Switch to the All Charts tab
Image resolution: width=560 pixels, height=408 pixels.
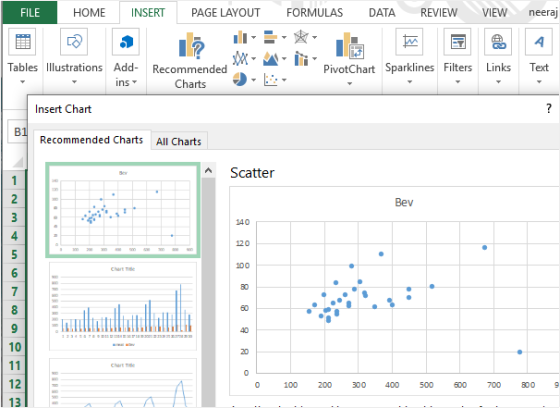pyautogui.click(x=179, y=141)
